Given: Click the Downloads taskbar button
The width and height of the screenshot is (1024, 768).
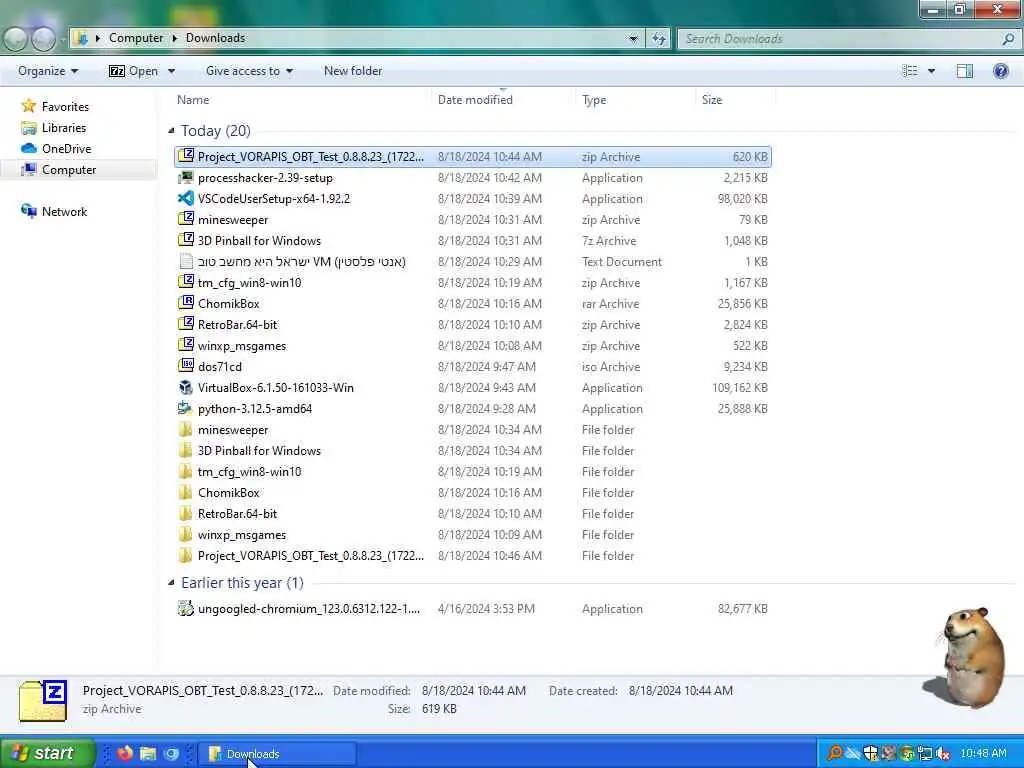Looking at the screenshot, I should (x=277, y=754).
